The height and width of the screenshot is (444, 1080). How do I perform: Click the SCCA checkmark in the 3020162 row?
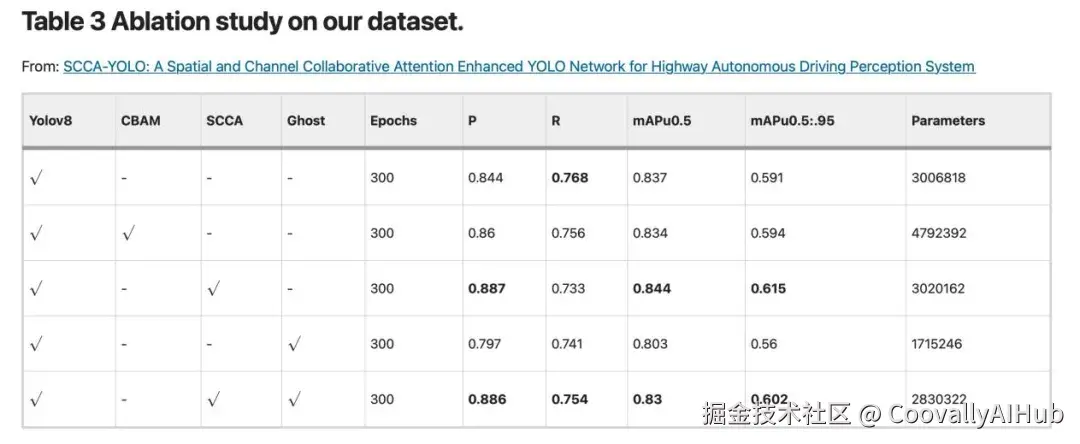(212, 289)
